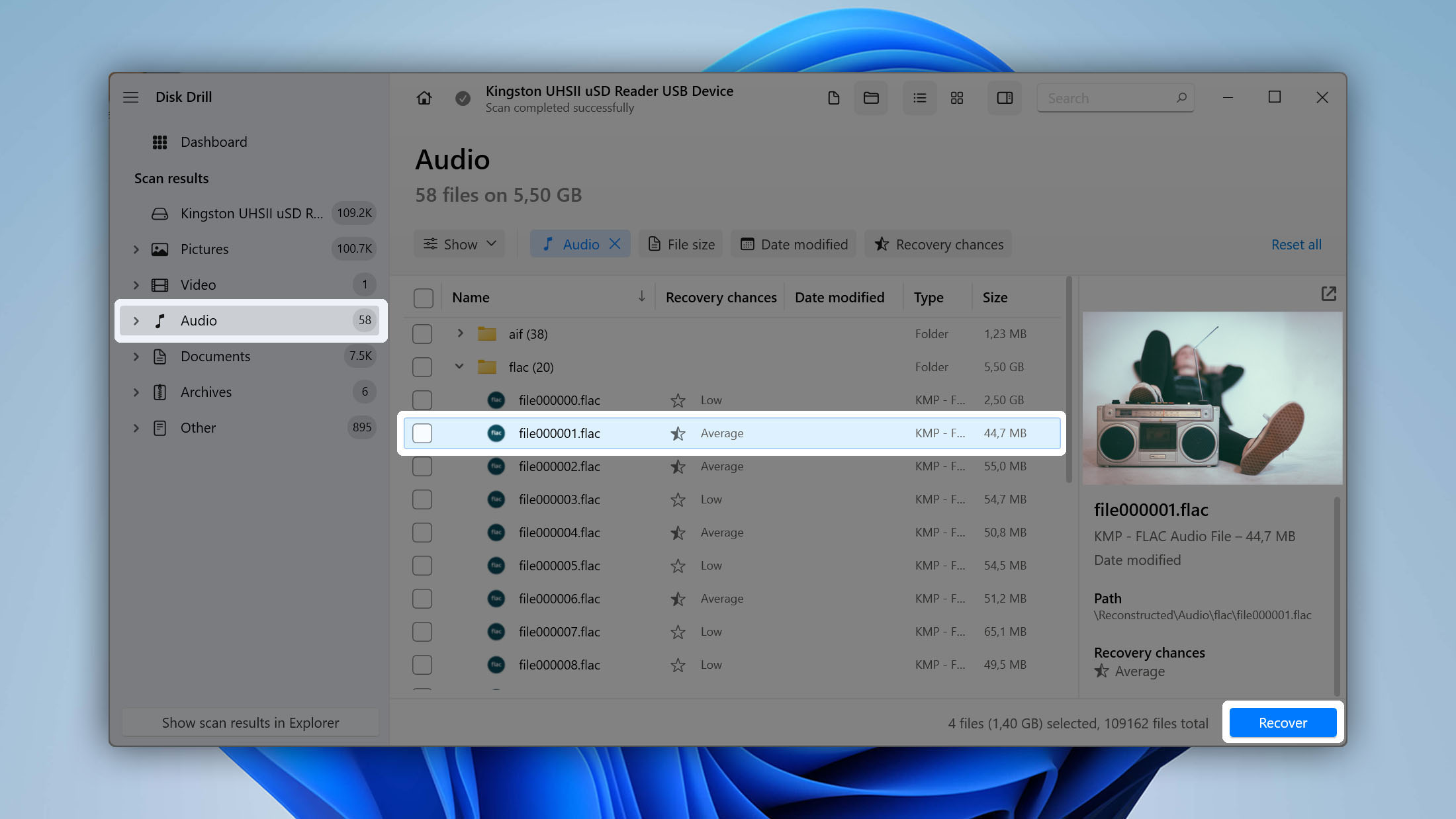Check the flac (20) folder checkbox

[422, 367]
